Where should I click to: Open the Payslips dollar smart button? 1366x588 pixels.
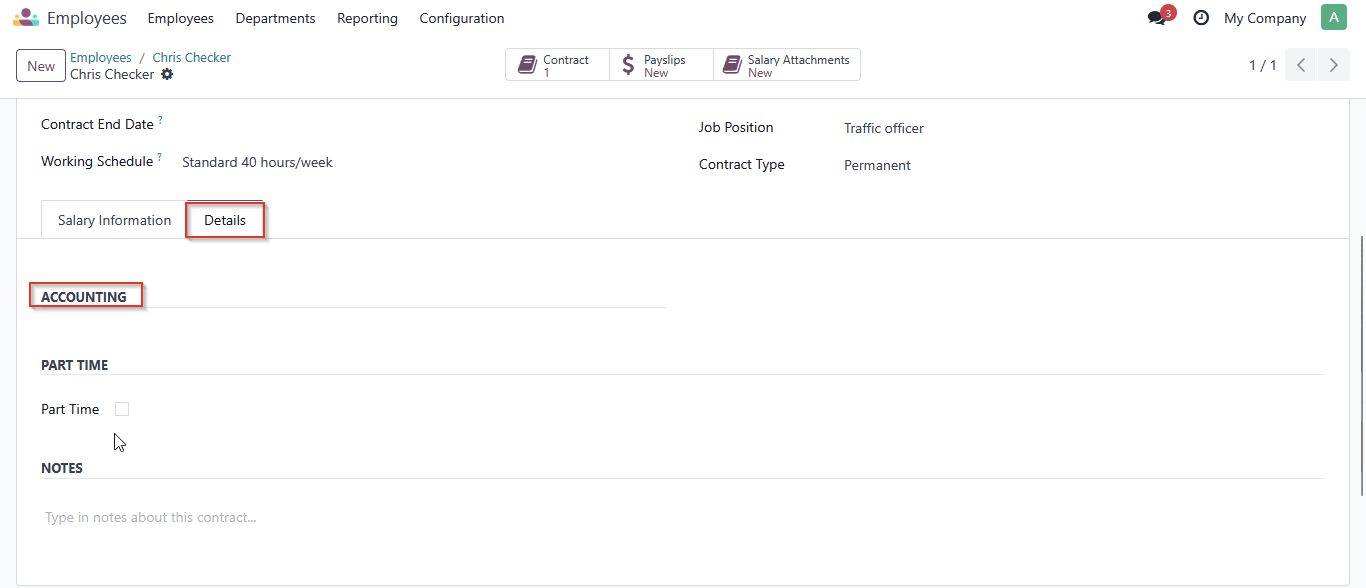coord(661,65)
